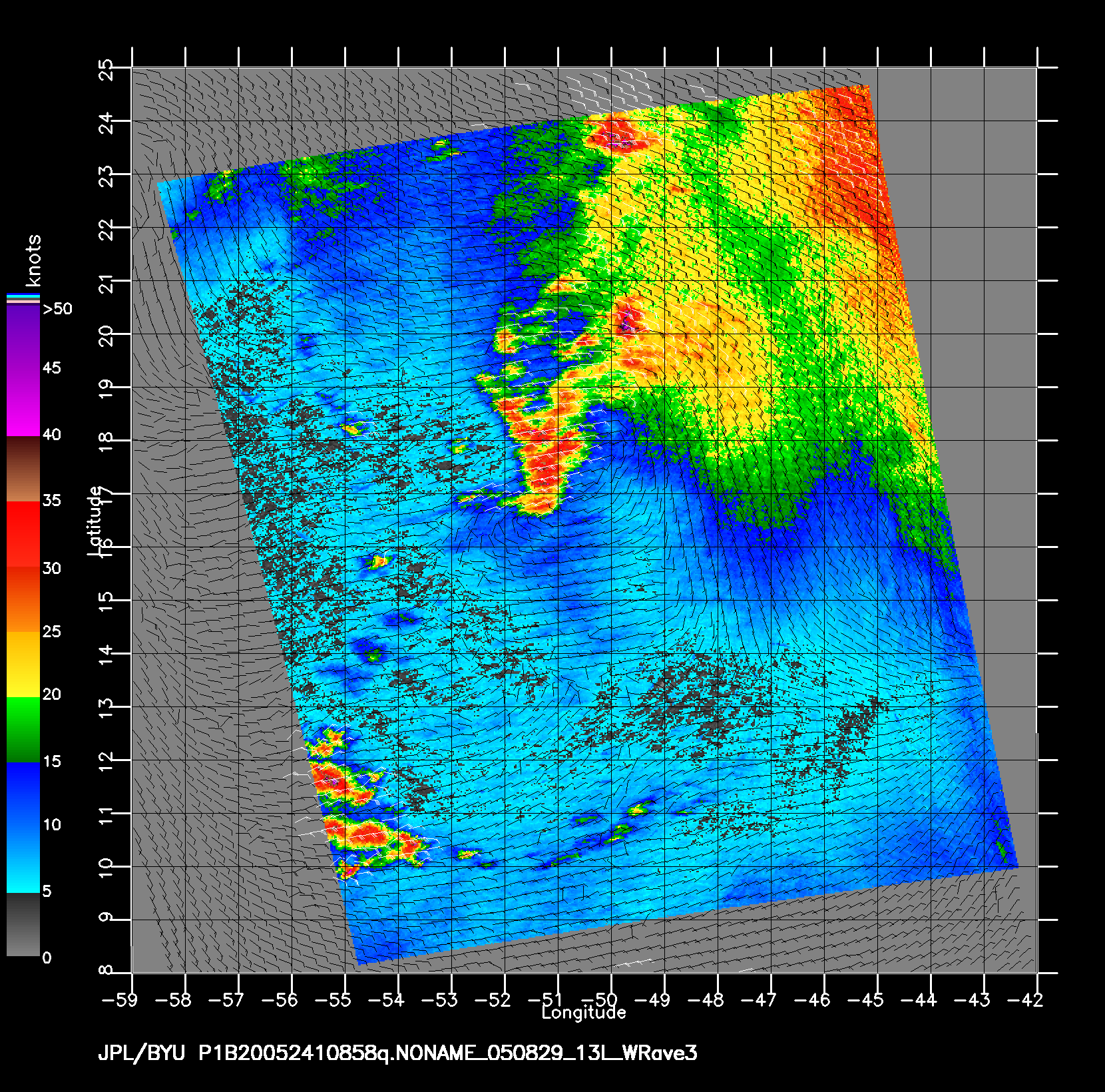Pick the green 15-20 knot color band
The width and height of the screenshot is (1105, 1092).
coord(23,729)
